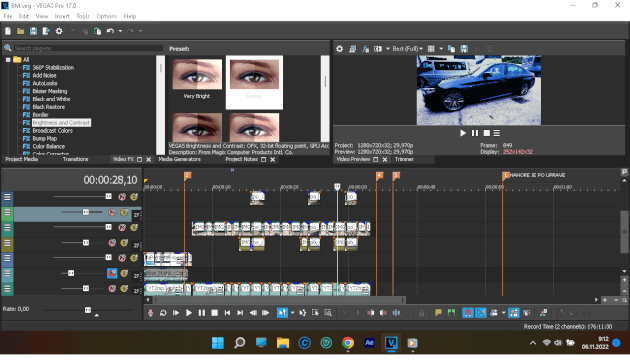Mute the topmost blue track
Image resolution: width=630 pixels, height=360 pixels.
122,197
